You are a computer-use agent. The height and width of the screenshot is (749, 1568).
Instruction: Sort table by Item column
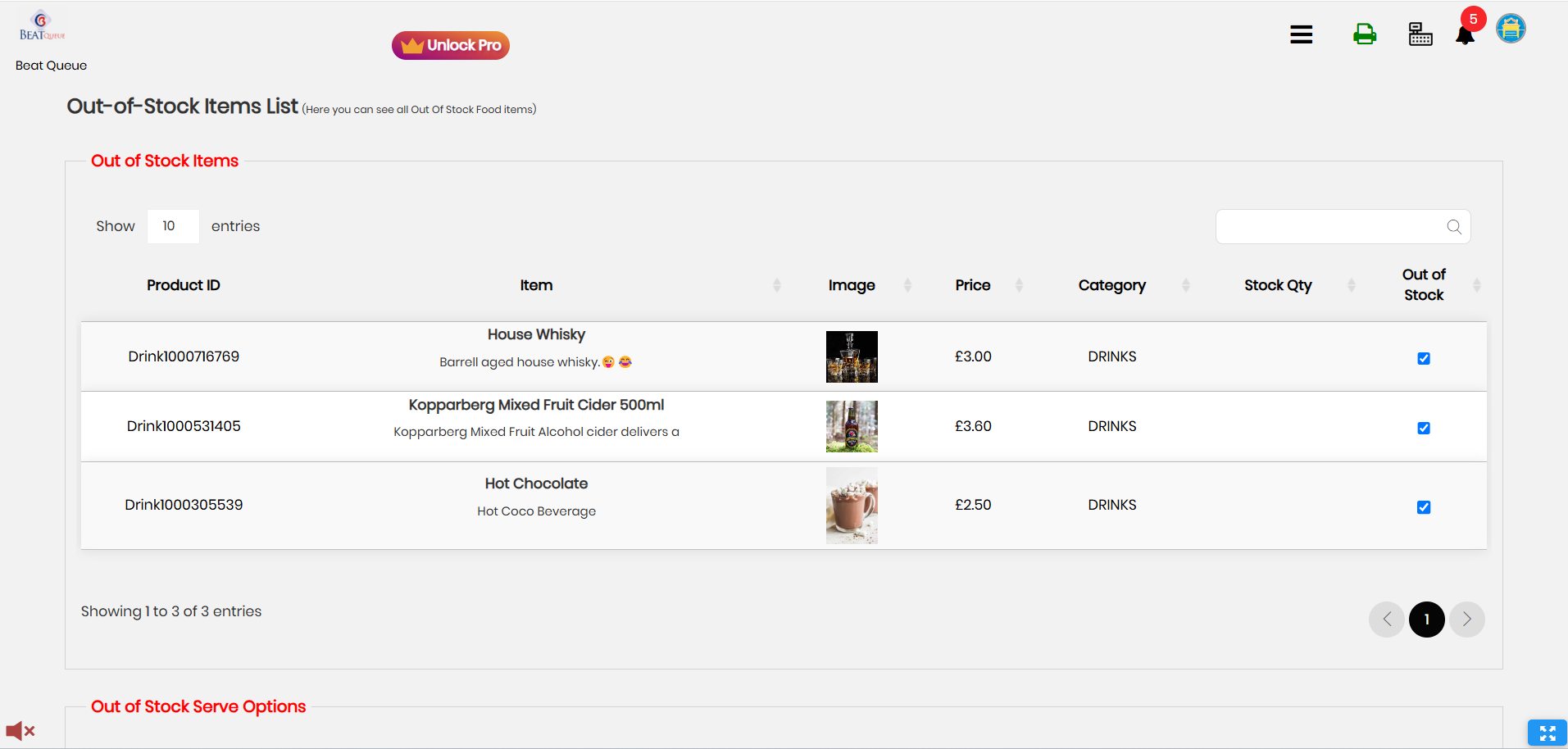pyautogui.click(x=537, y=285)
